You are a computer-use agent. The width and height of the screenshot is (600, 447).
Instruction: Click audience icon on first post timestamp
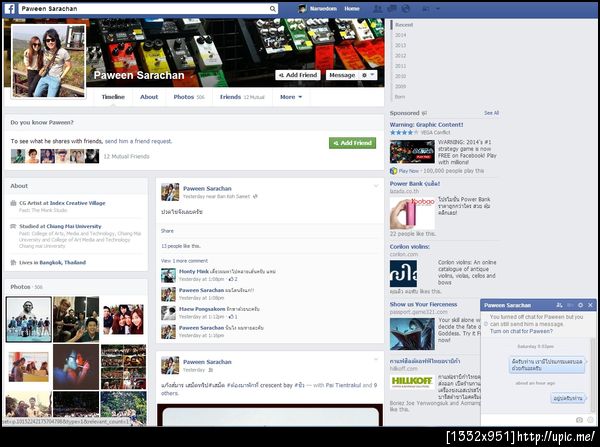255,196
